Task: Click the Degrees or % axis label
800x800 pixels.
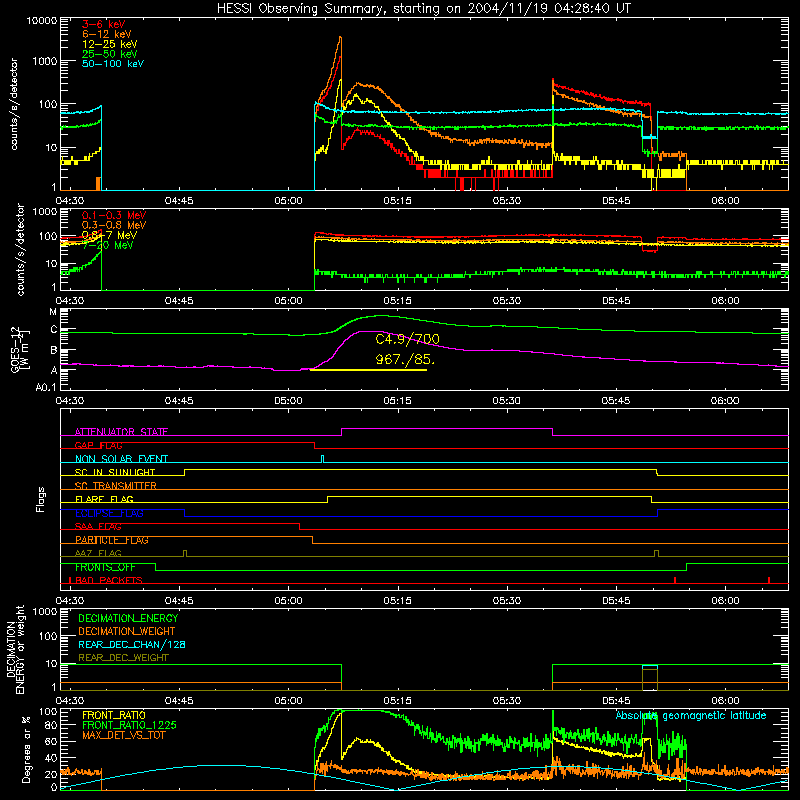Action: pyautogui.click(x=26, y=750)
